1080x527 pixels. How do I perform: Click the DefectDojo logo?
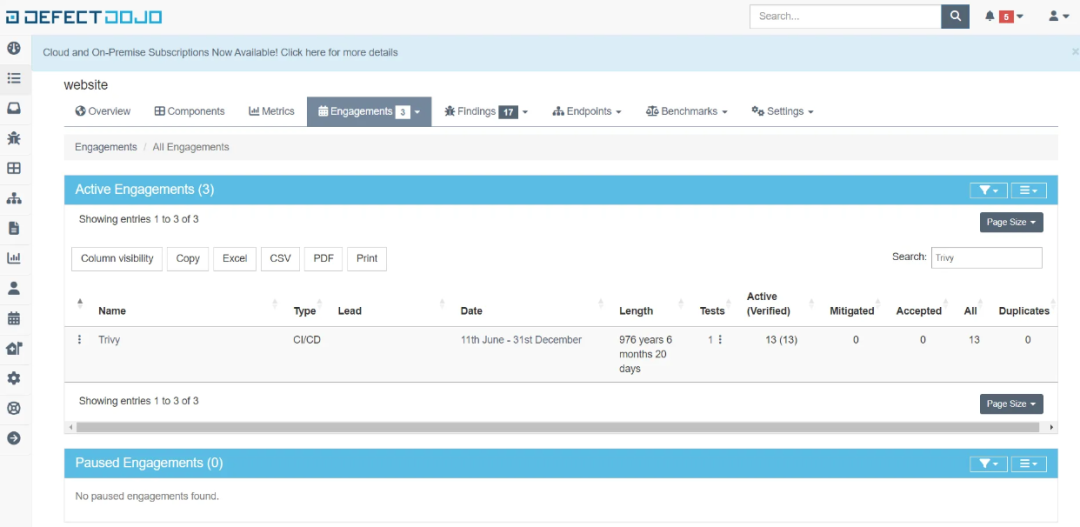pyautogui.click(x=84, y=17)
